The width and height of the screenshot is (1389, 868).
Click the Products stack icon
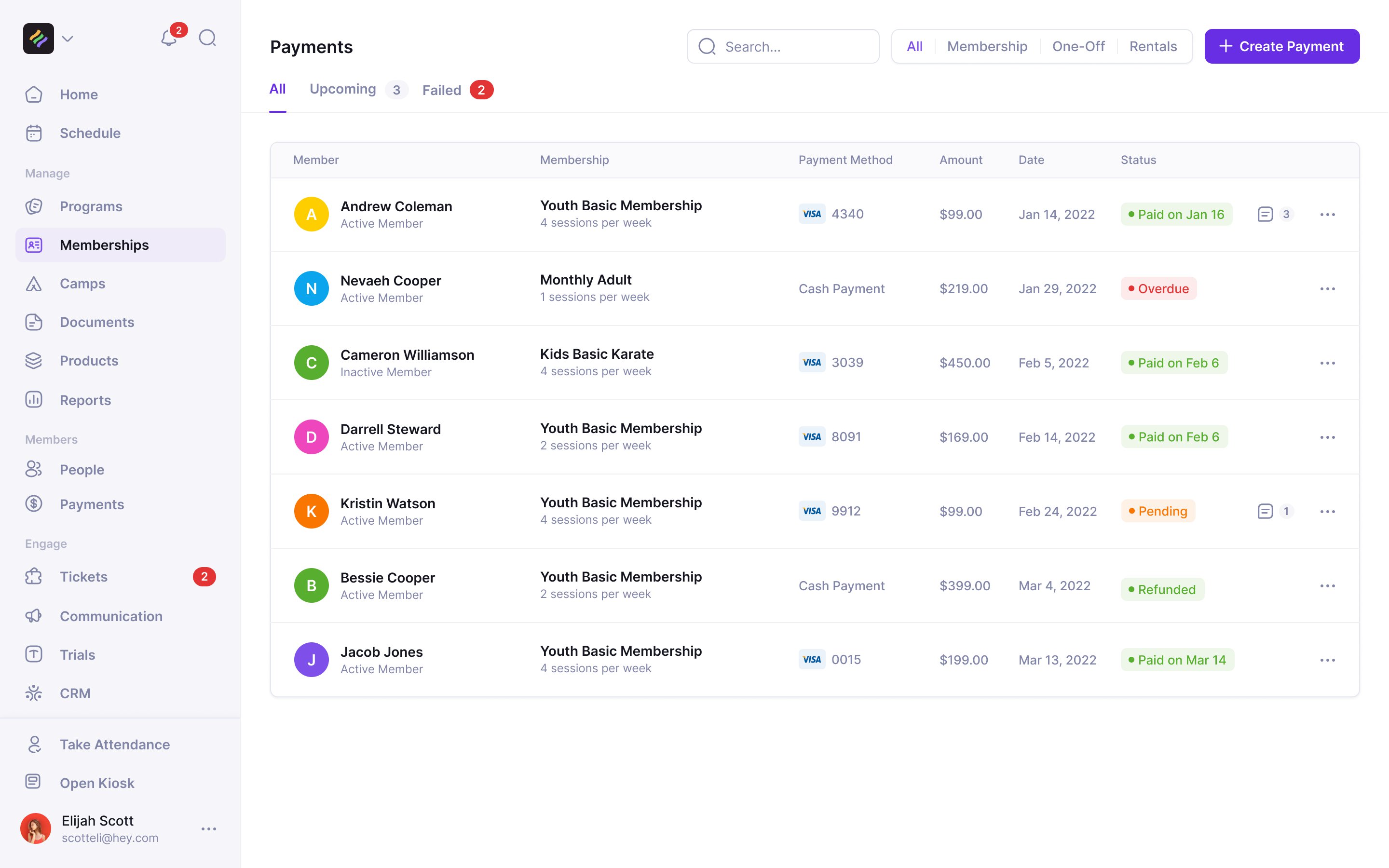coord(34,361)
